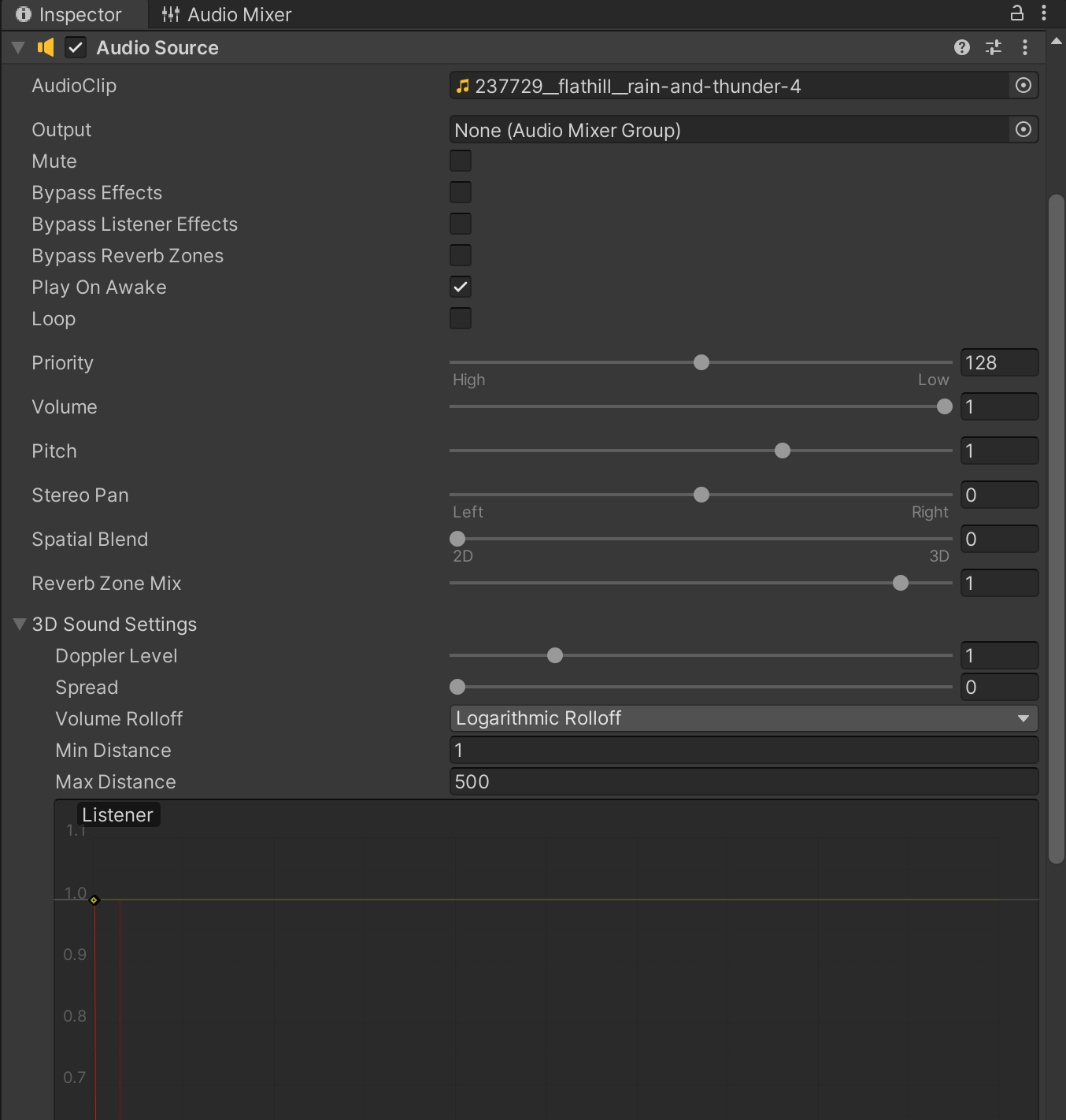Select the Inspector tab
Image resolution: width=1066 pixels, height=1120 pixels.
coord(69,14)
